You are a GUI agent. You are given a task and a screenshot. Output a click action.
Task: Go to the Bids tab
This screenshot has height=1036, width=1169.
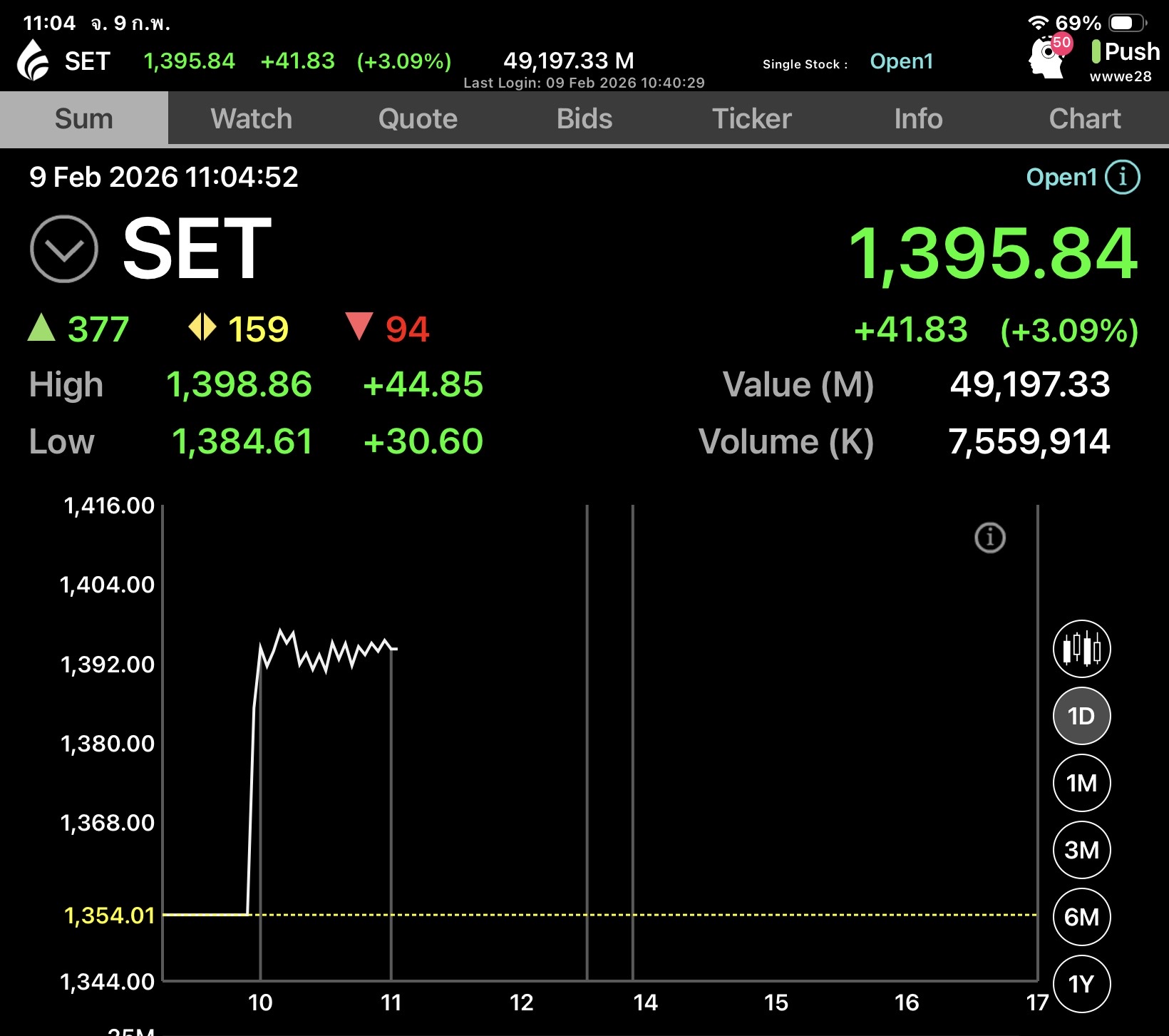click(584, 118)
